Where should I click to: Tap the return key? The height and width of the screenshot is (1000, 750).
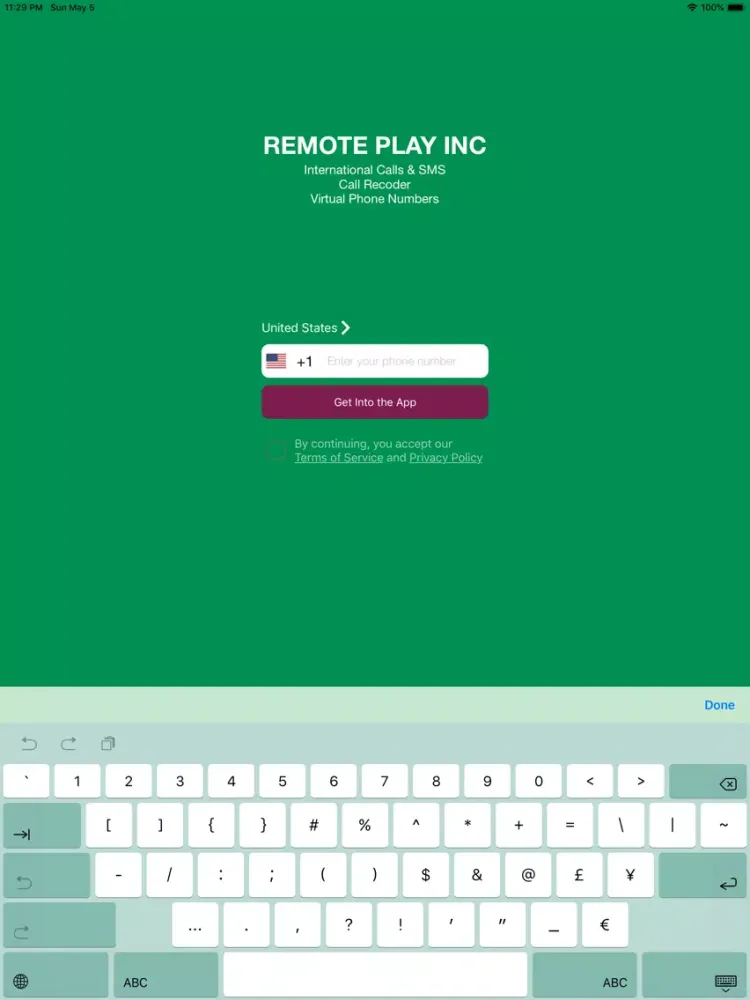(702, 875)
